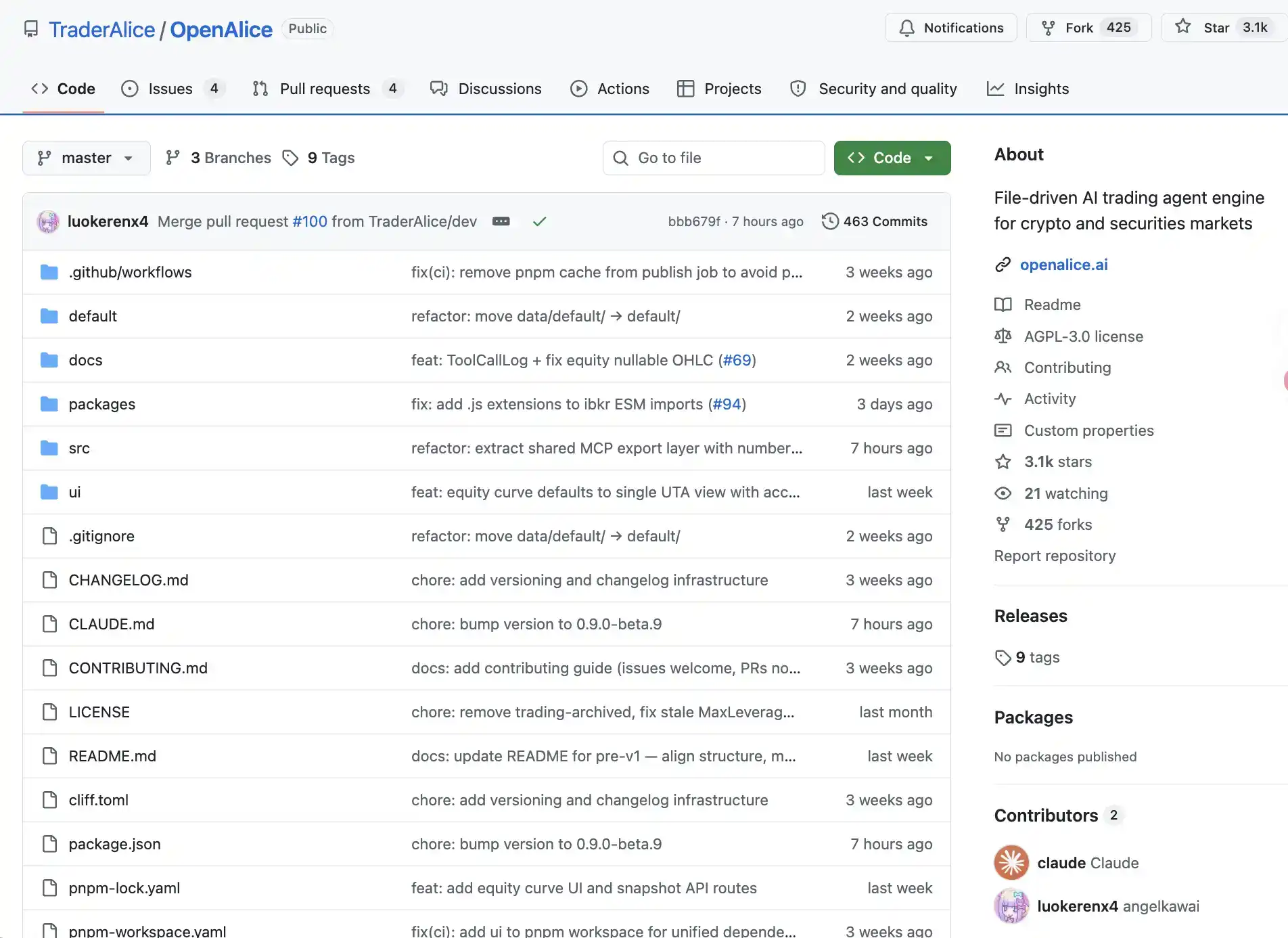This screenshot has width=1288, height=938.
Task: Click luokerenx4 avatar in commit header
Action: [48, 221]
